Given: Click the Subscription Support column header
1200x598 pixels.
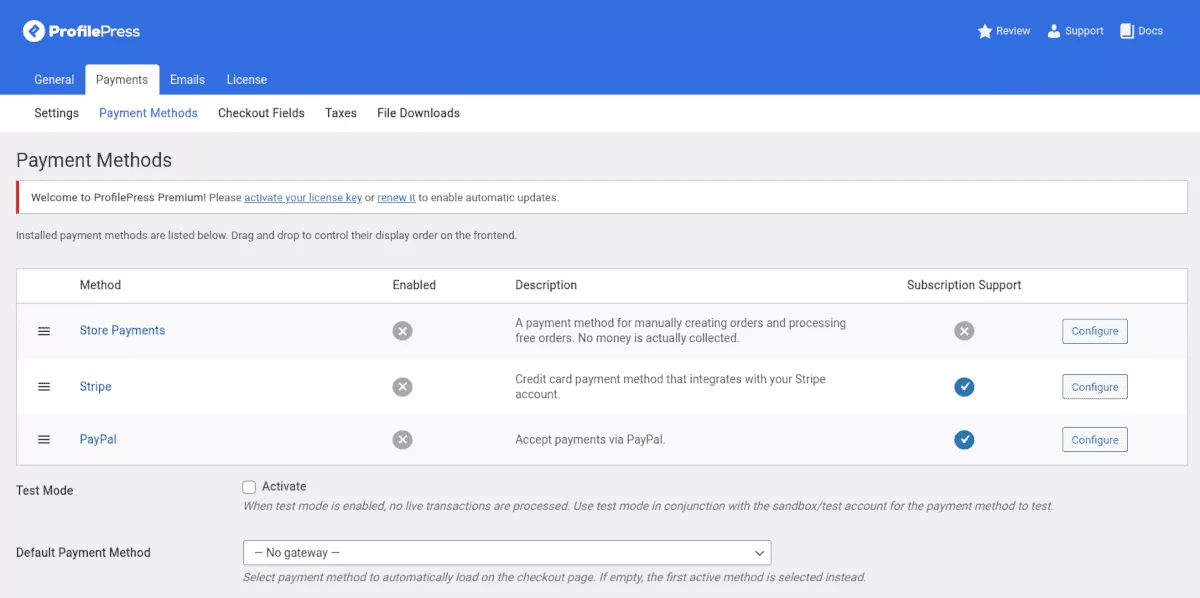Looking at the screenshot, I should point(964,285).
